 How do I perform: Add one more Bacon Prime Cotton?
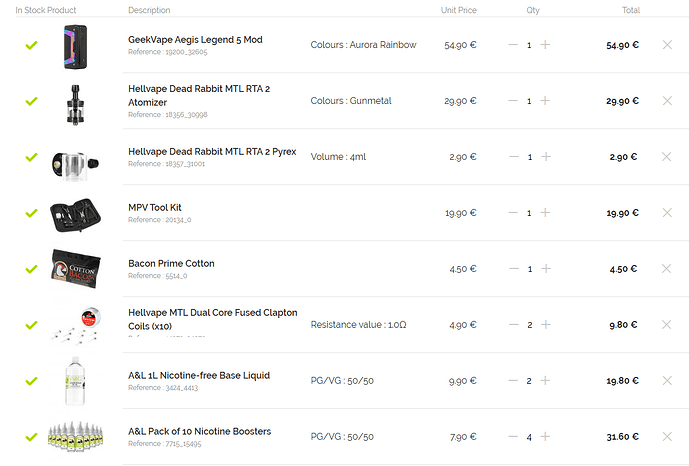(546, 268)
